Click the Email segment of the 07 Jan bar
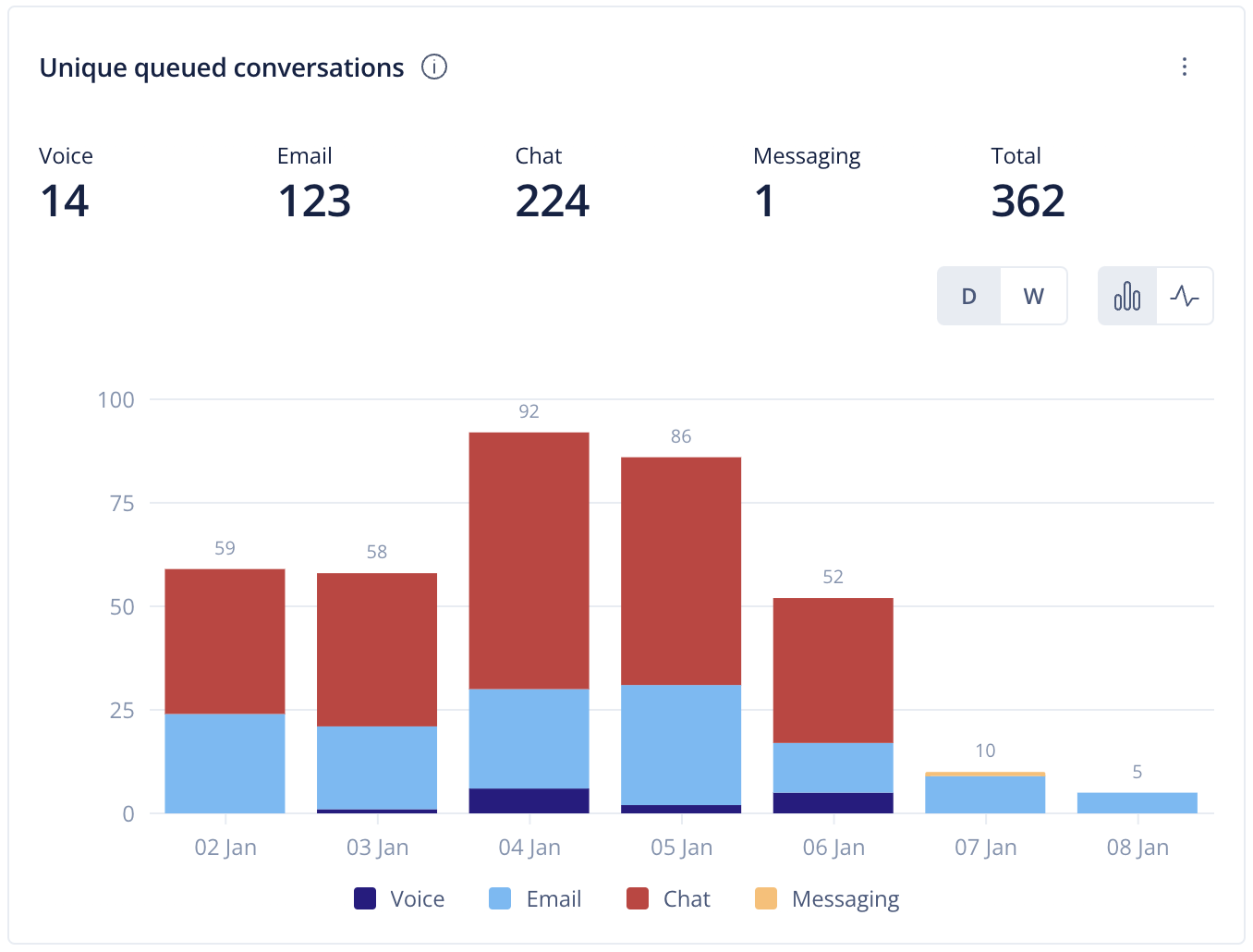This screenshot has height=952, width=1253. coord(985,795)
